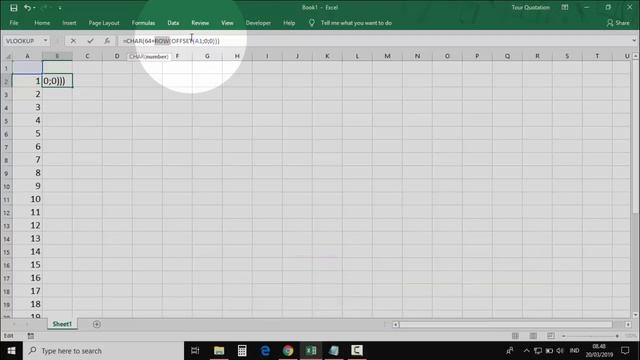Expand the formula bar chevron
640x360 pixels.
coord(633,40)
